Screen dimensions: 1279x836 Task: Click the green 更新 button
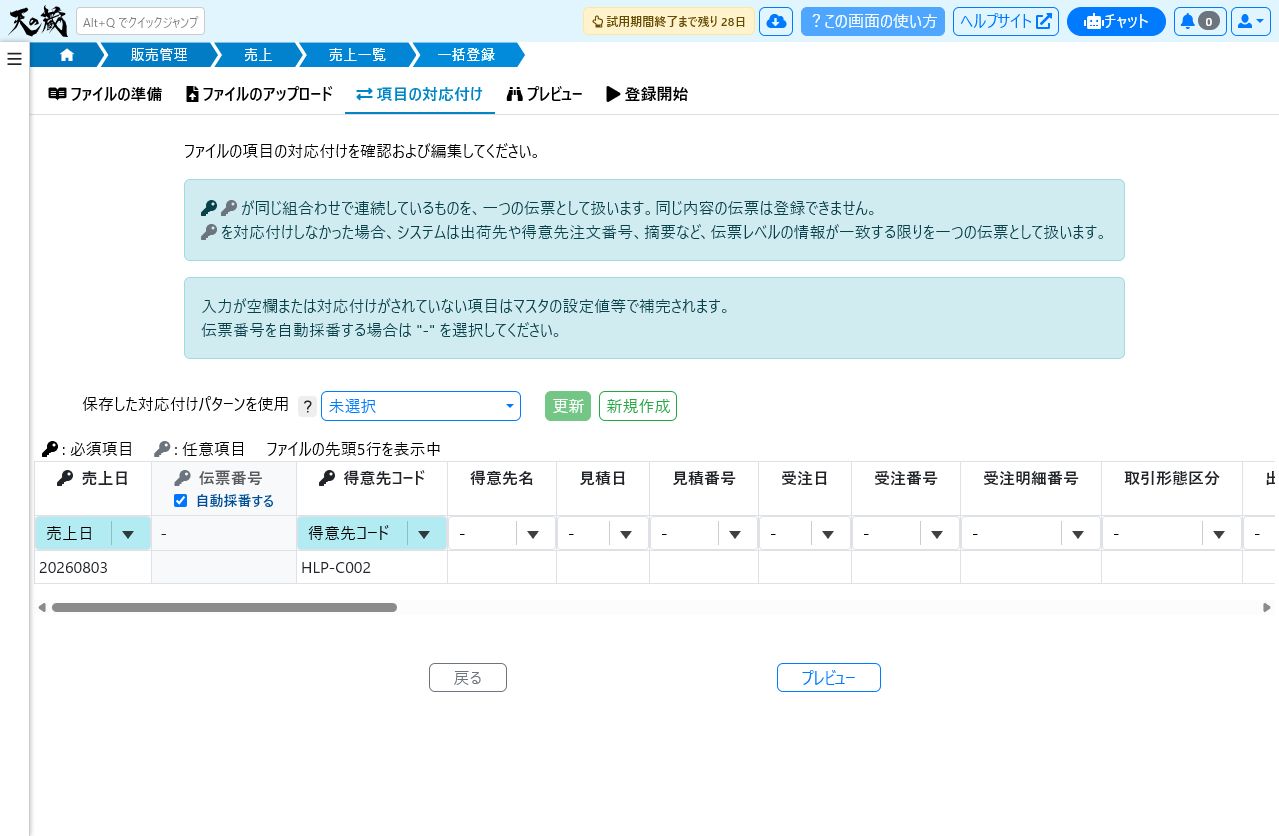[x=568, y=406]
